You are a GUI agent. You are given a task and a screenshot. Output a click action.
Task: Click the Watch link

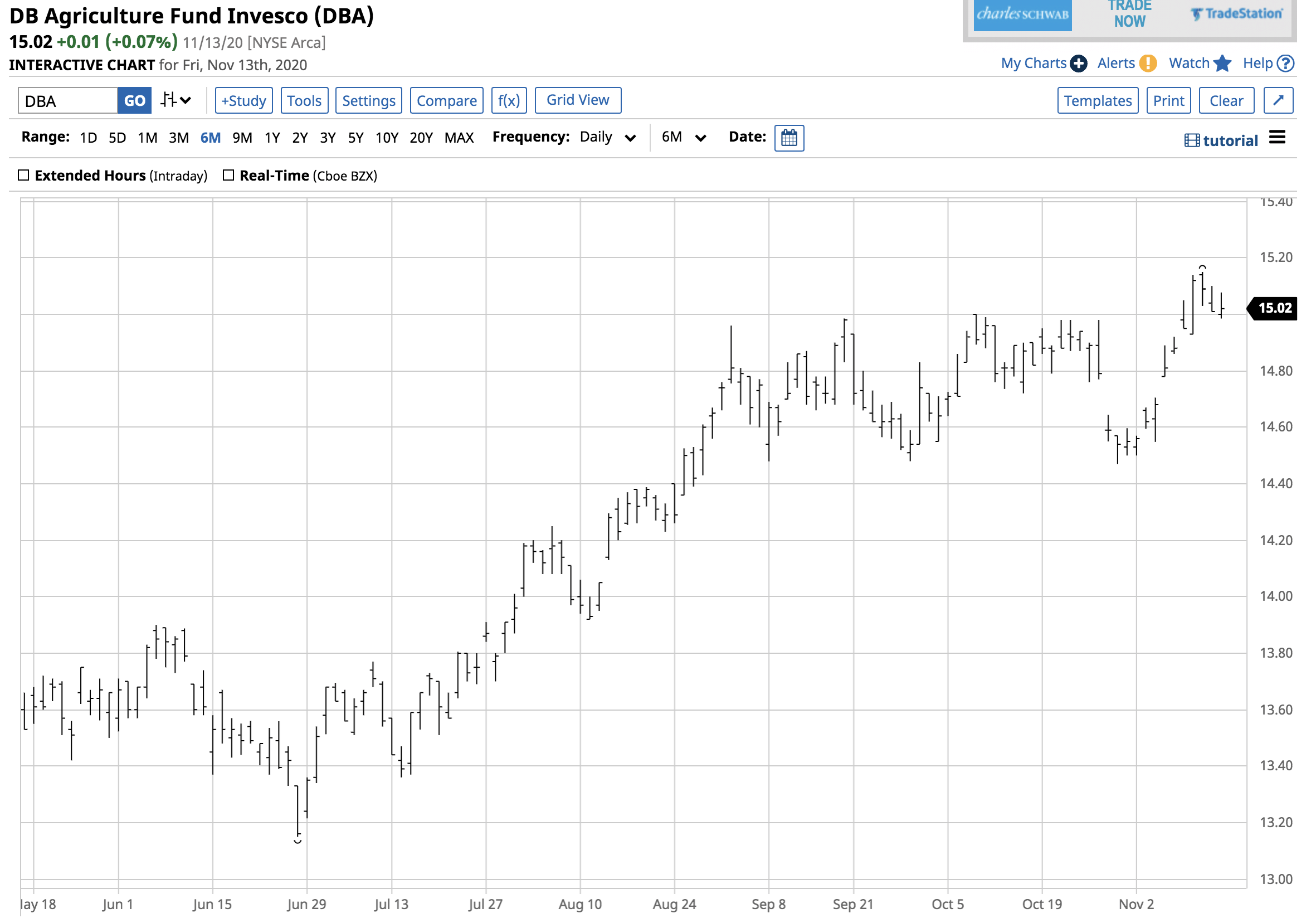pyautogui.click(x=1189, y=63)
